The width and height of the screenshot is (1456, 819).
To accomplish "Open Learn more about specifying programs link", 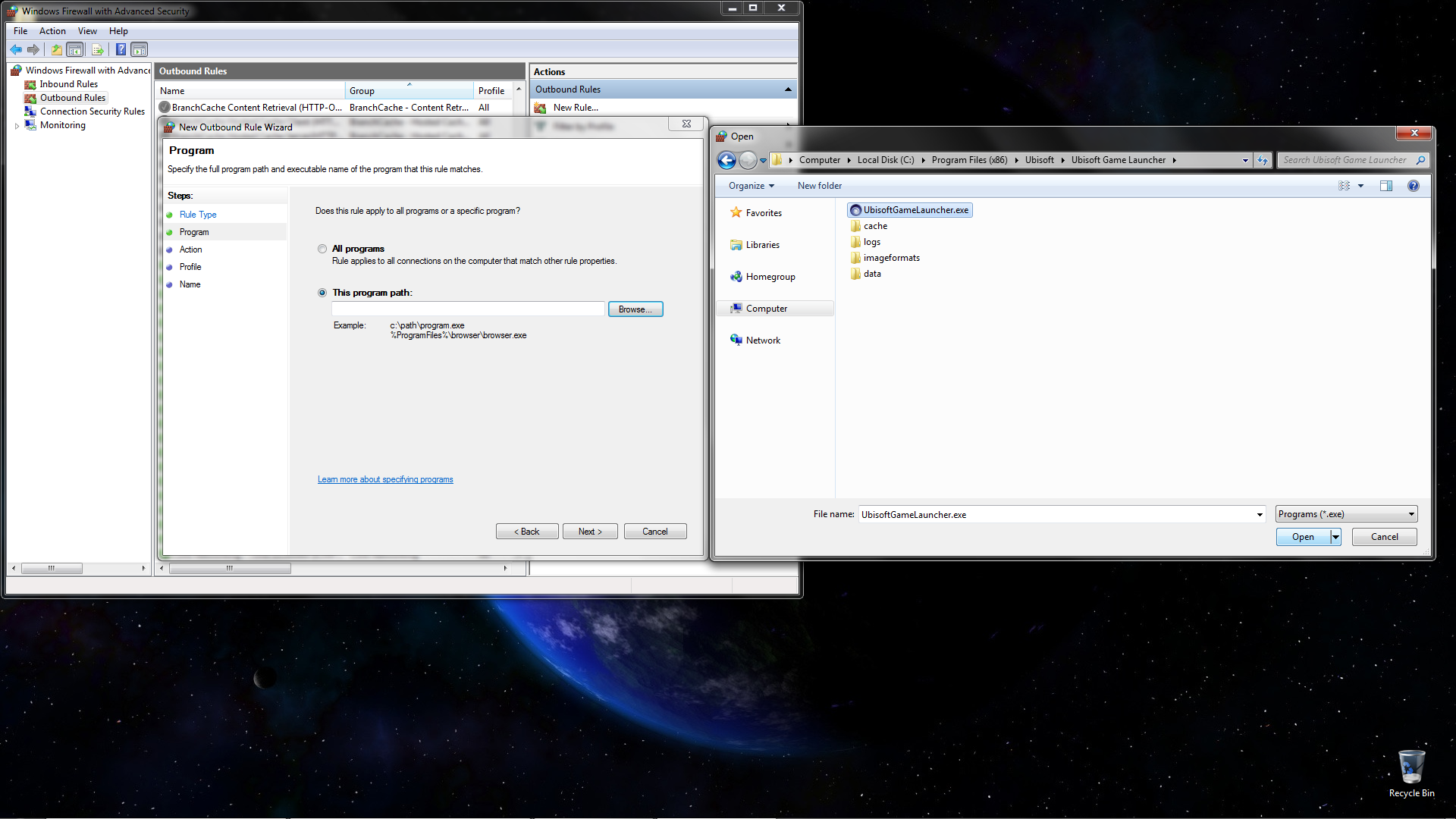I will 385,479.
